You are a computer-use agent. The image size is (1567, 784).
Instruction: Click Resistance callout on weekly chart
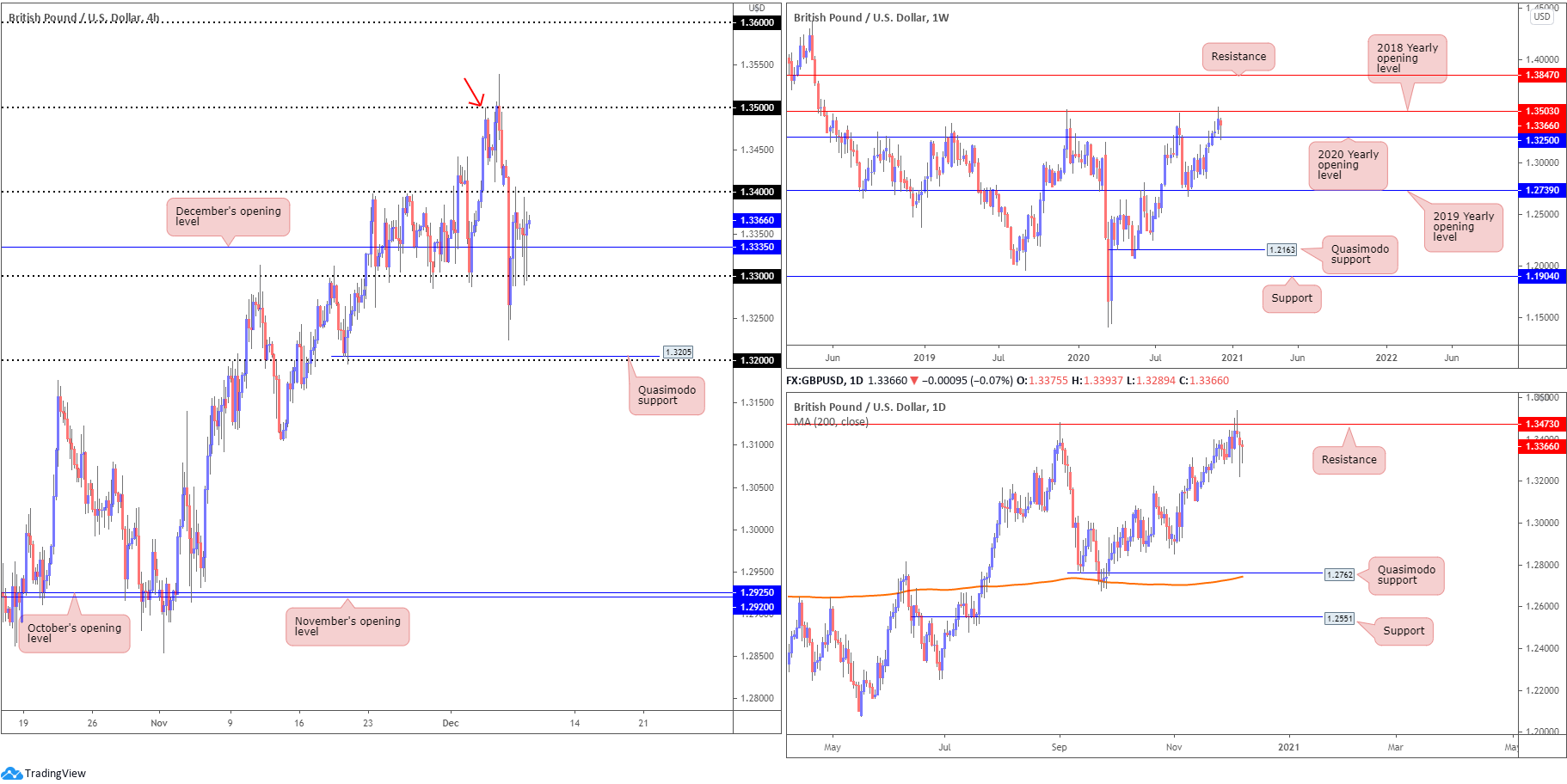click(x=1238, y=57)
